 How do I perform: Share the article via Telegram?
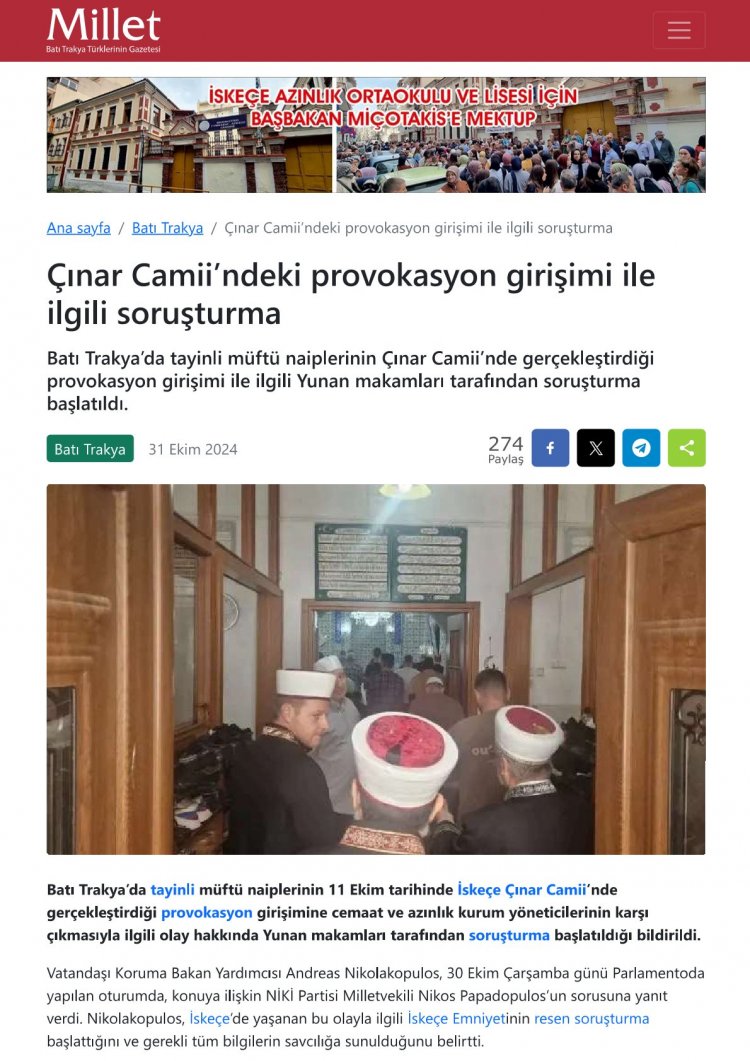[x=641, y=448]
